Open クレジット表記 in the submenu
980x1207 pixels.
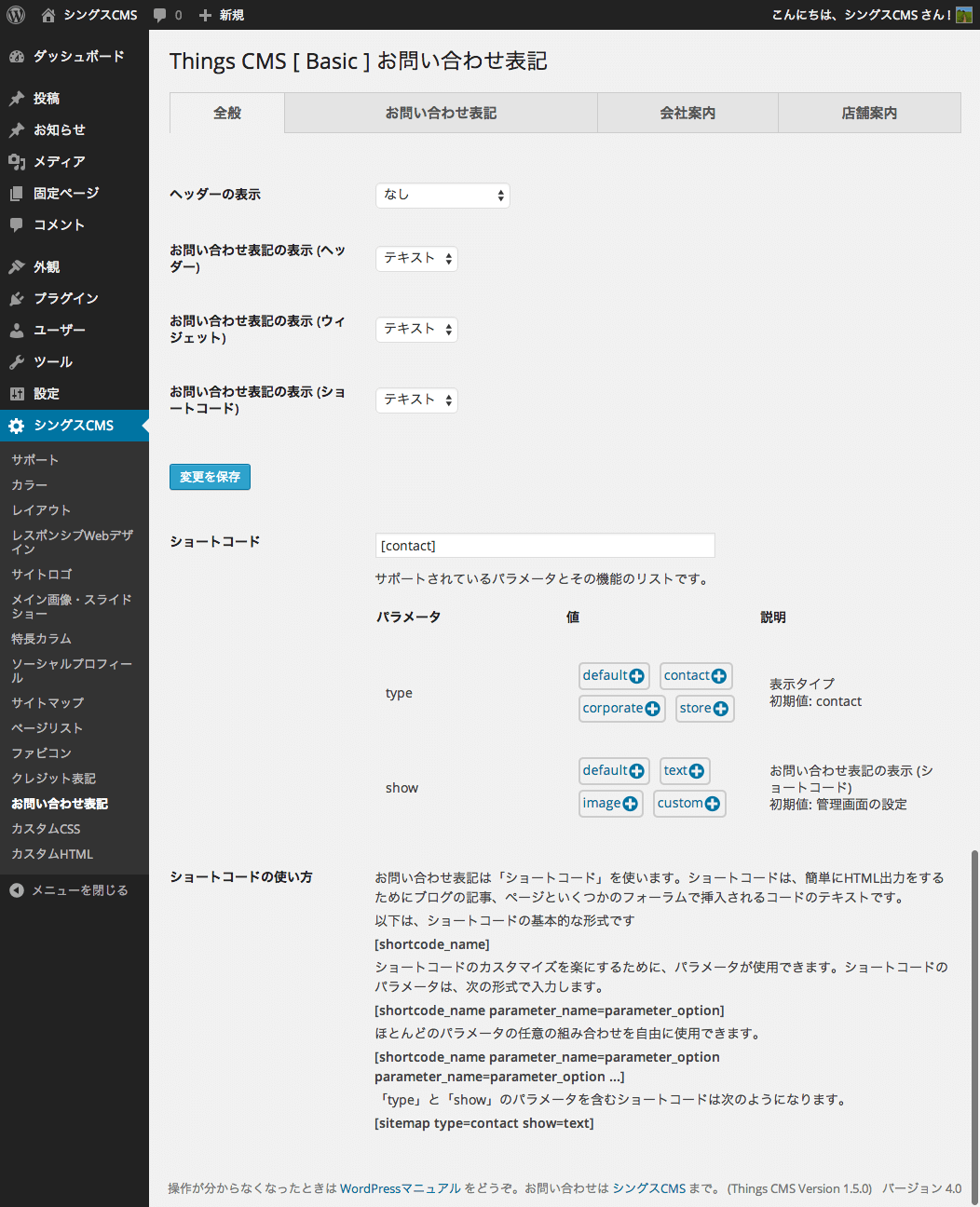click(54, 779)
